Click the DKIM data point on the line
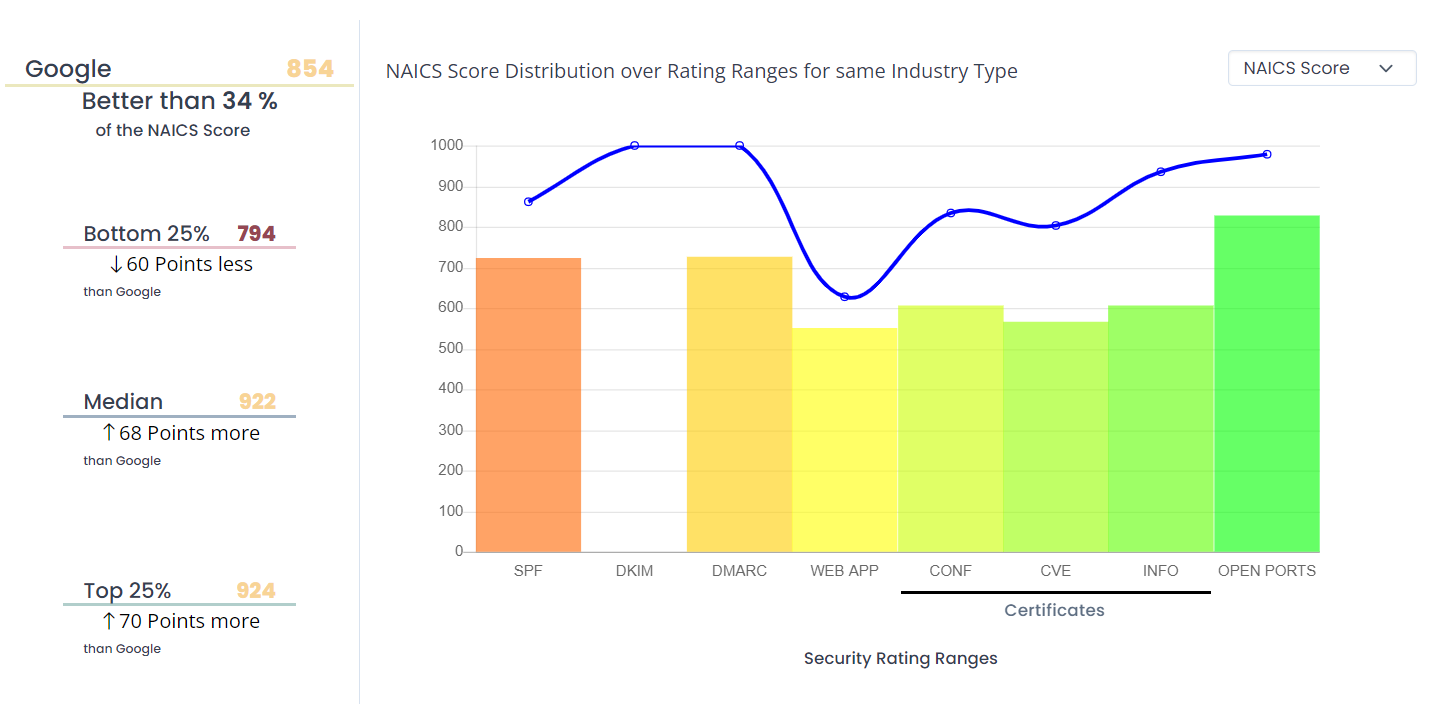1440x728 pixels. pos(634,144)
